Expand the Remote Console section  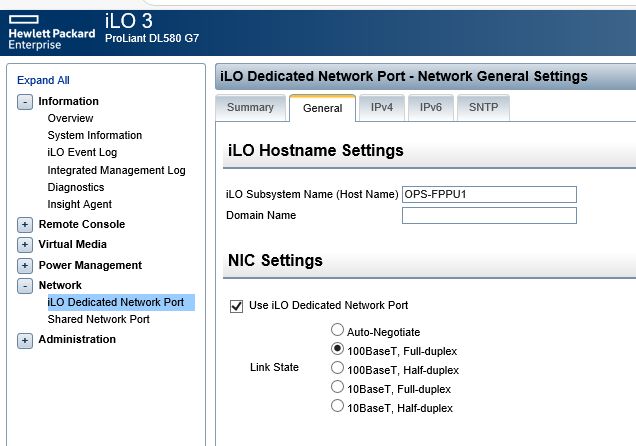[25, 225]
